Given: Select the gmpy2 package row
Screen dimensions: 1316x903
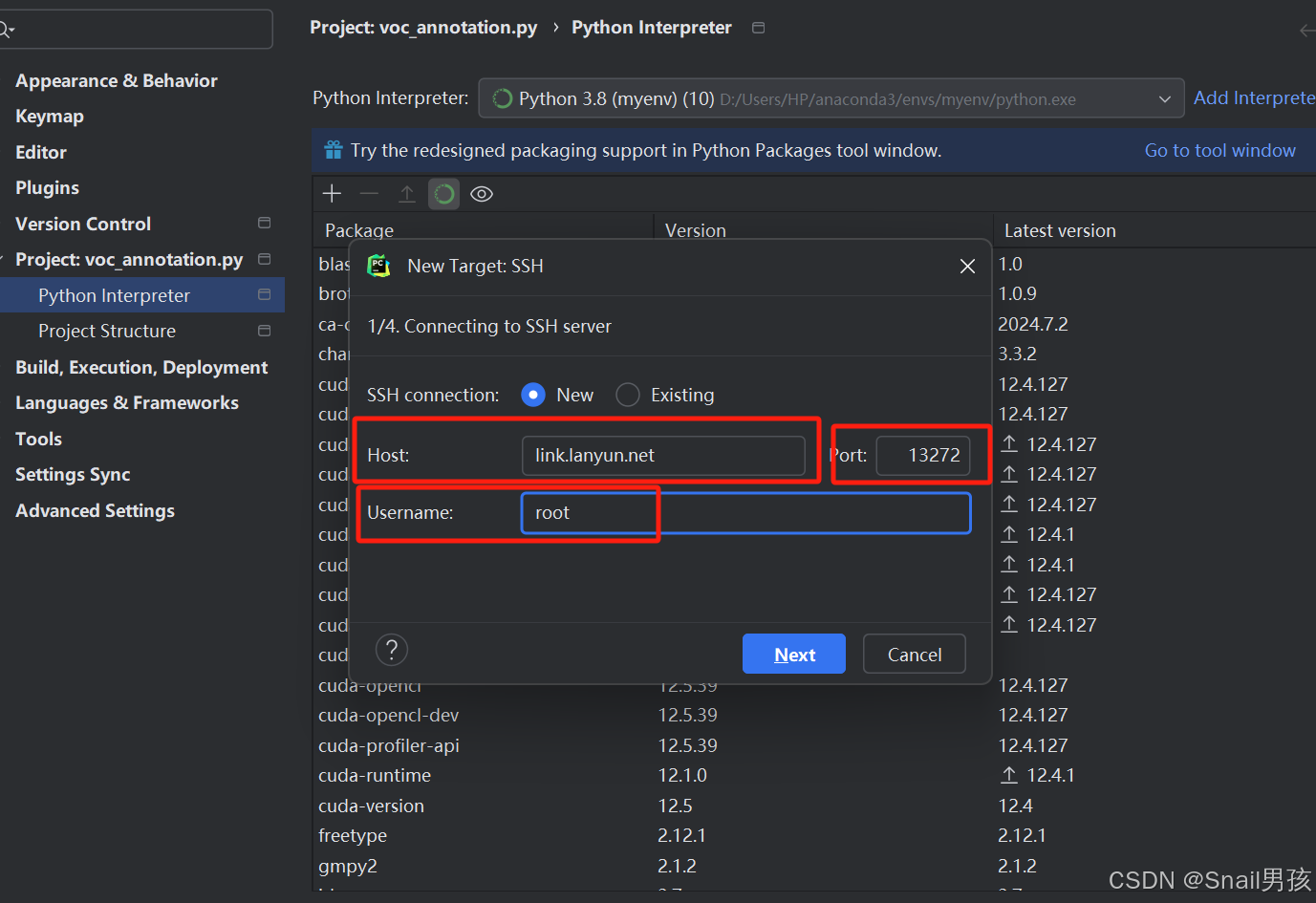Looking at the screenshot, I should tap(813, 866).
